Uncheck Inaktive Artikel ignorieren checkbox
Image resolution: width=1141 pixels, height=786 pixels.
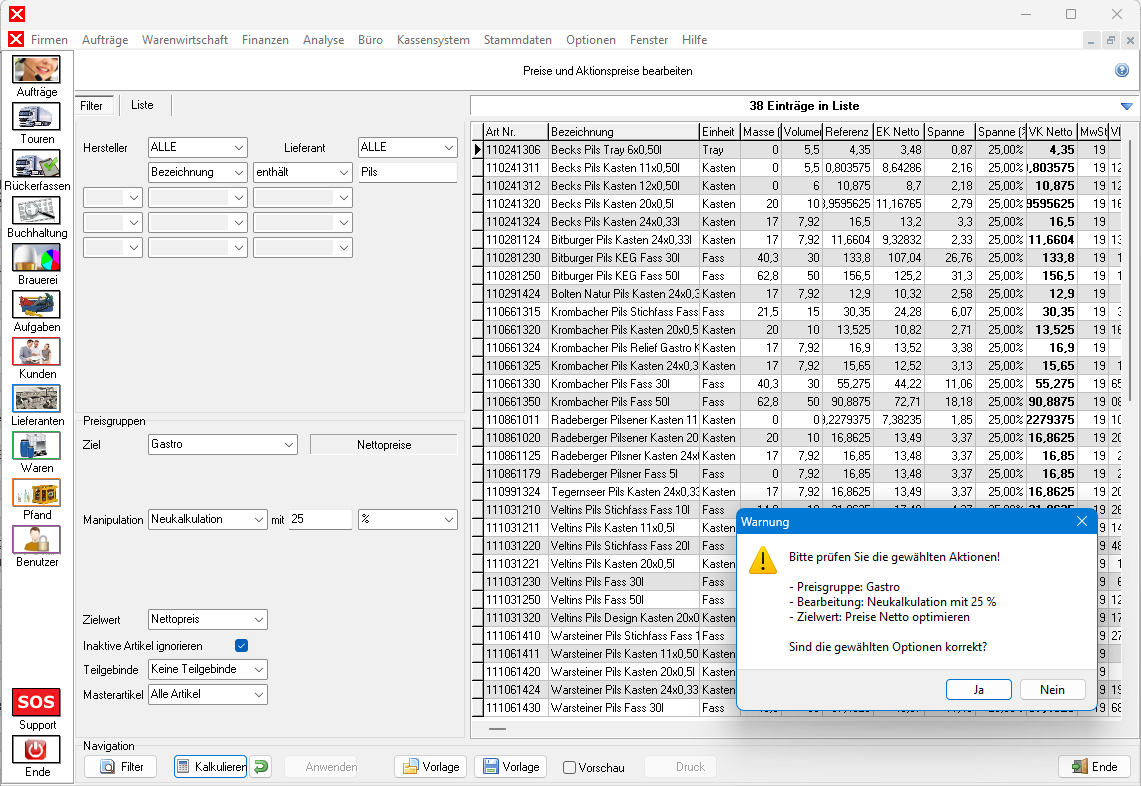tap(241, 646)
